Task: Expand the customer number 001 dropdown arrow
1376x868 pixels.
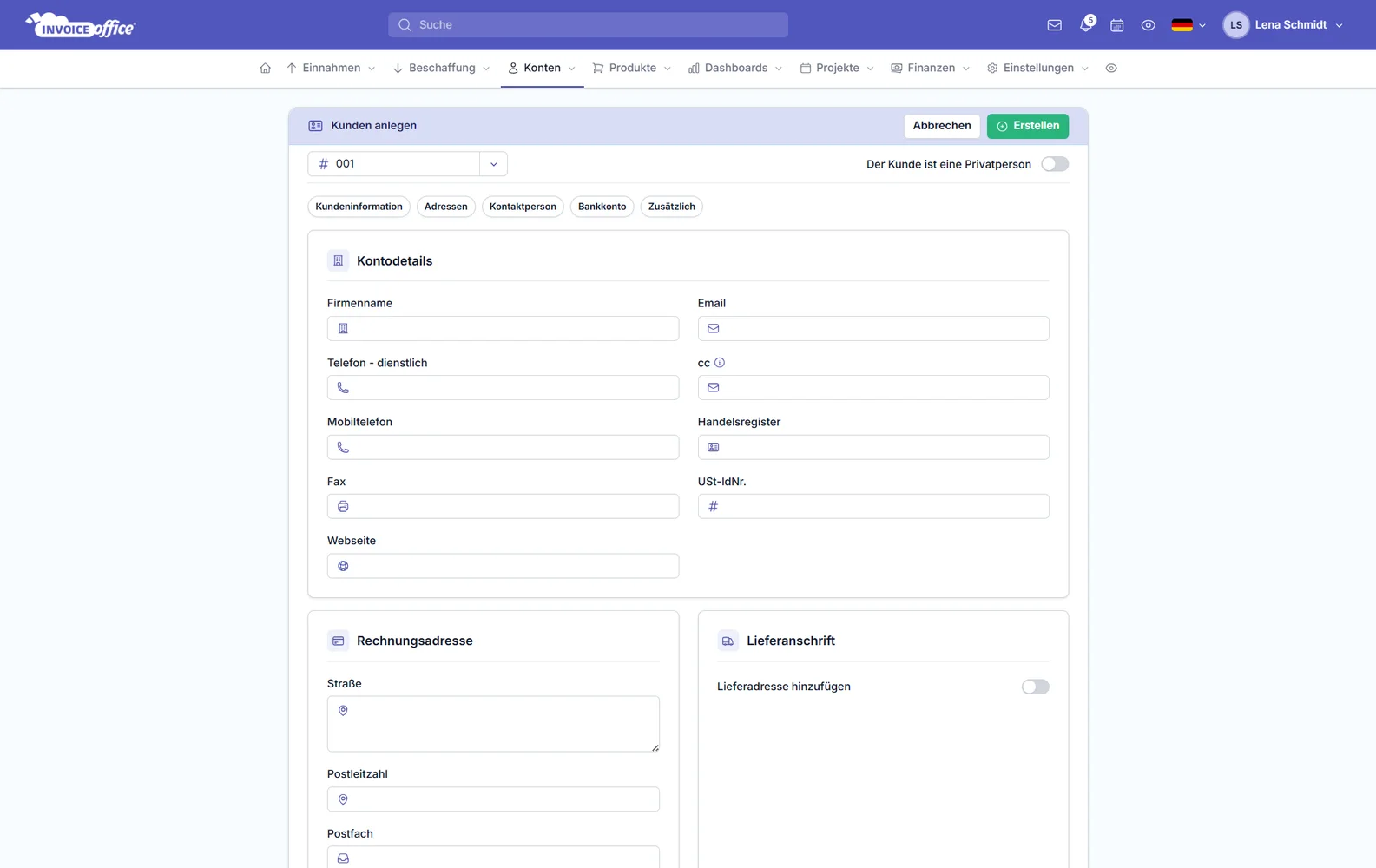Action: [x=493, y=164]
